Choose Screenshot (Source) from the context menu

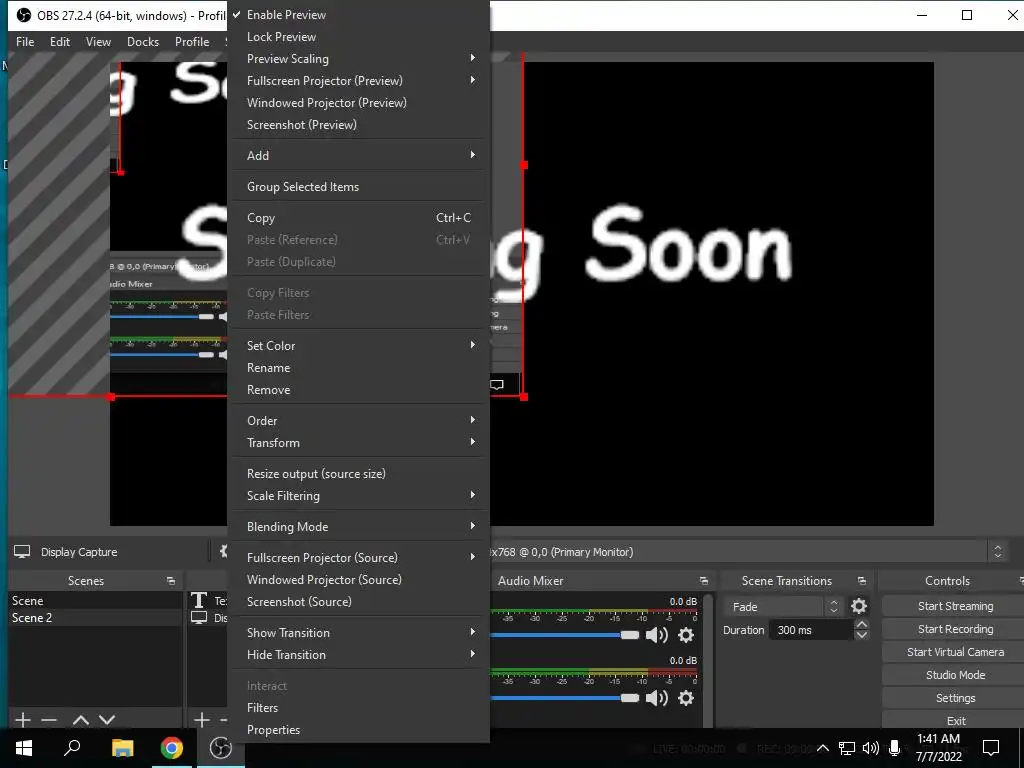point(359,601)
